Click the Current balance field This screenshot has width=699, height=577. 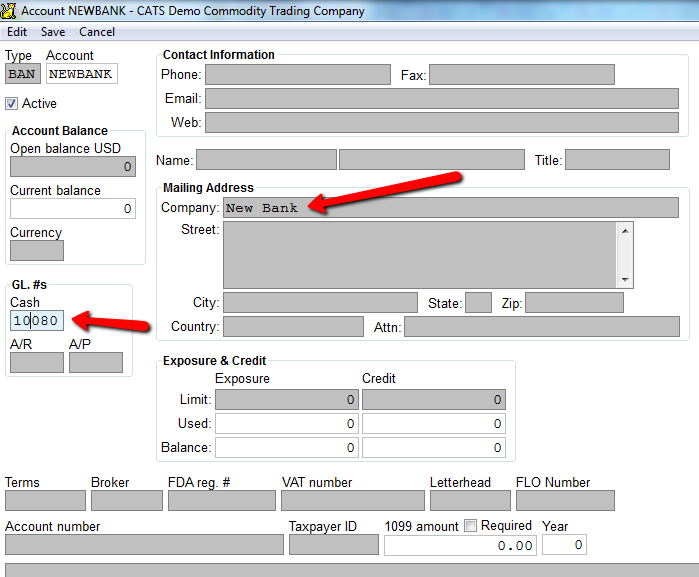(73, 209)
